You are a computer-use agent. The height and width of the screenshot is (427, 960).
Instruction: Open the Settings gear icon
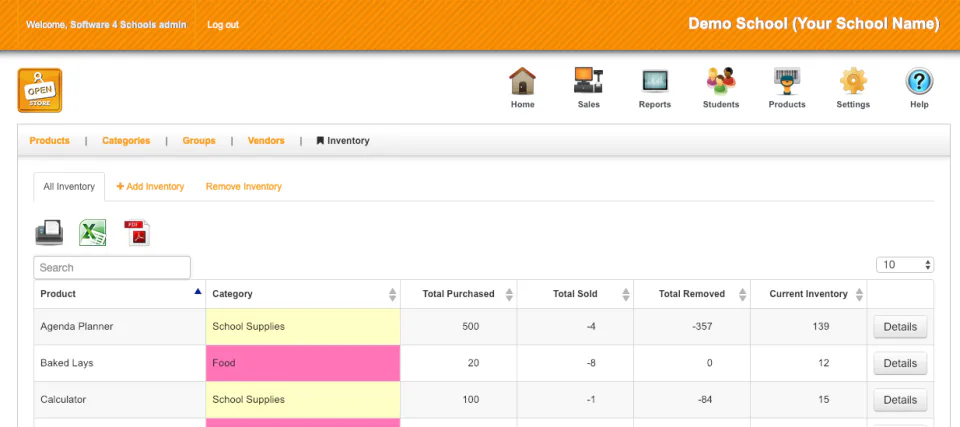[x=853, y=81]
